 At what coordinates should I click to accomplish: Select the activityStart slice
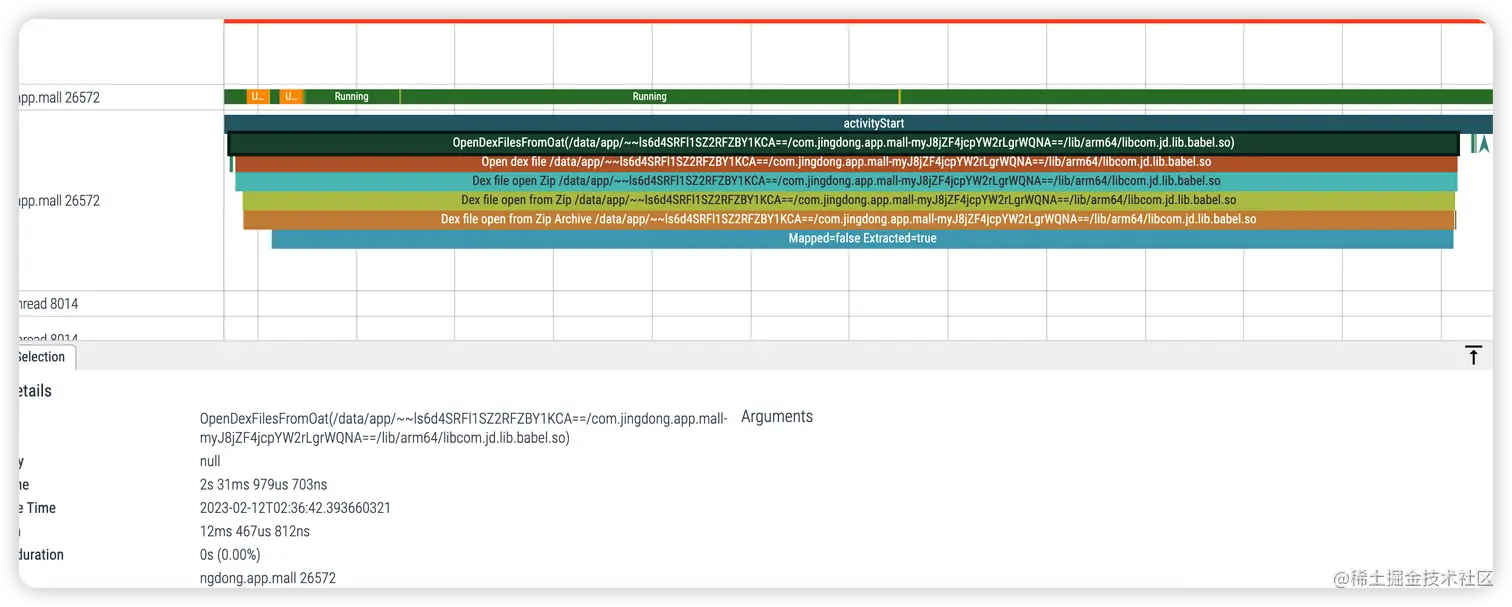(x=858, y=124)
